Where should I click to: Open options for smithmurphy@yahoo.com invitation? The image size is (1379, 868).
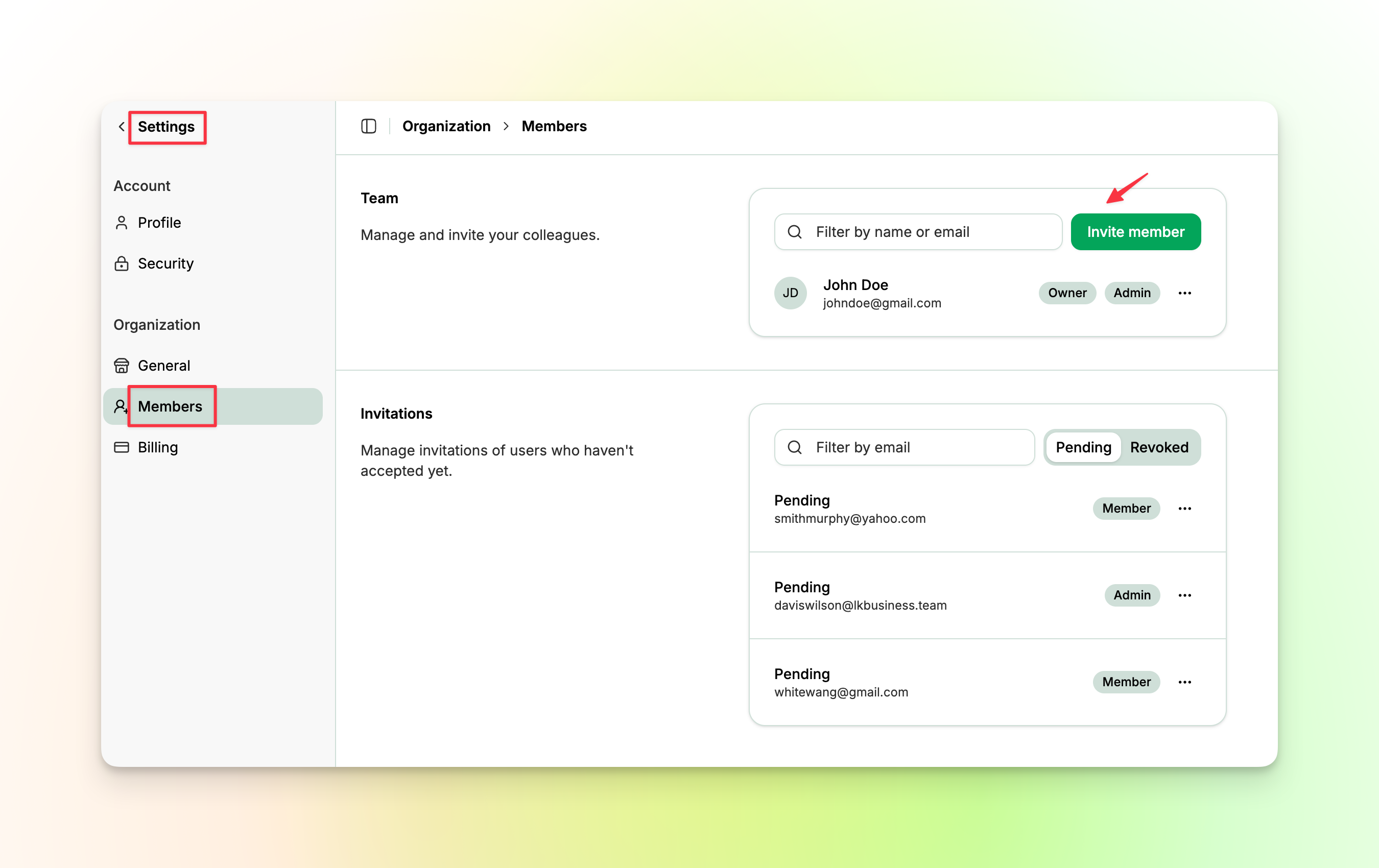[1184, 509]
